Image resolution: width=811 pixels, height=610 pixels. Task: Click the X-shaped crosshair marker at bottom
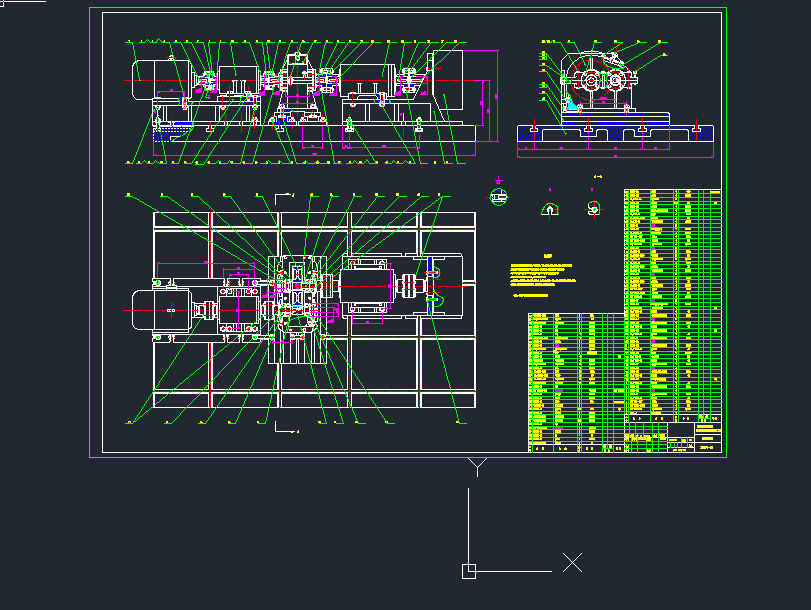(572, 563)
